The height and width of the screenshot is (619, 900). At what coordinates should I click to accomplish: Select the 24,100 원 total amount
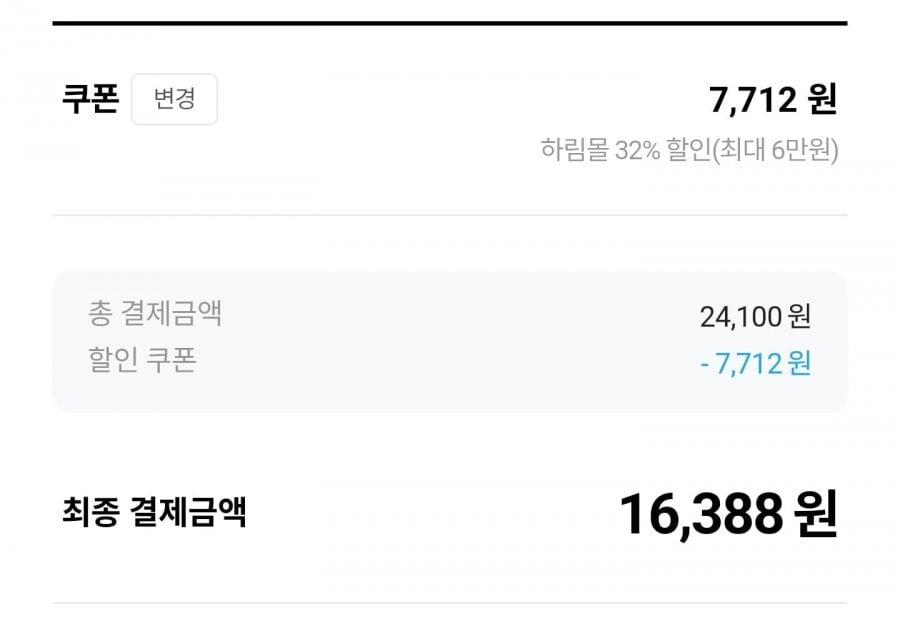[x=755, y=317]
